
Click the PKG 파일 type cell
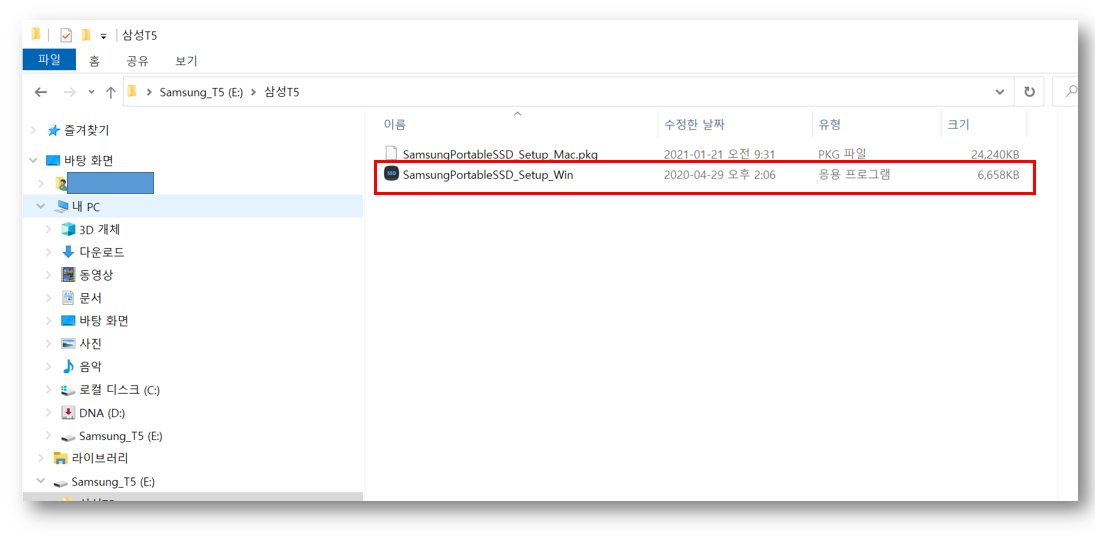pyautogui.click(x=842, y=154)
